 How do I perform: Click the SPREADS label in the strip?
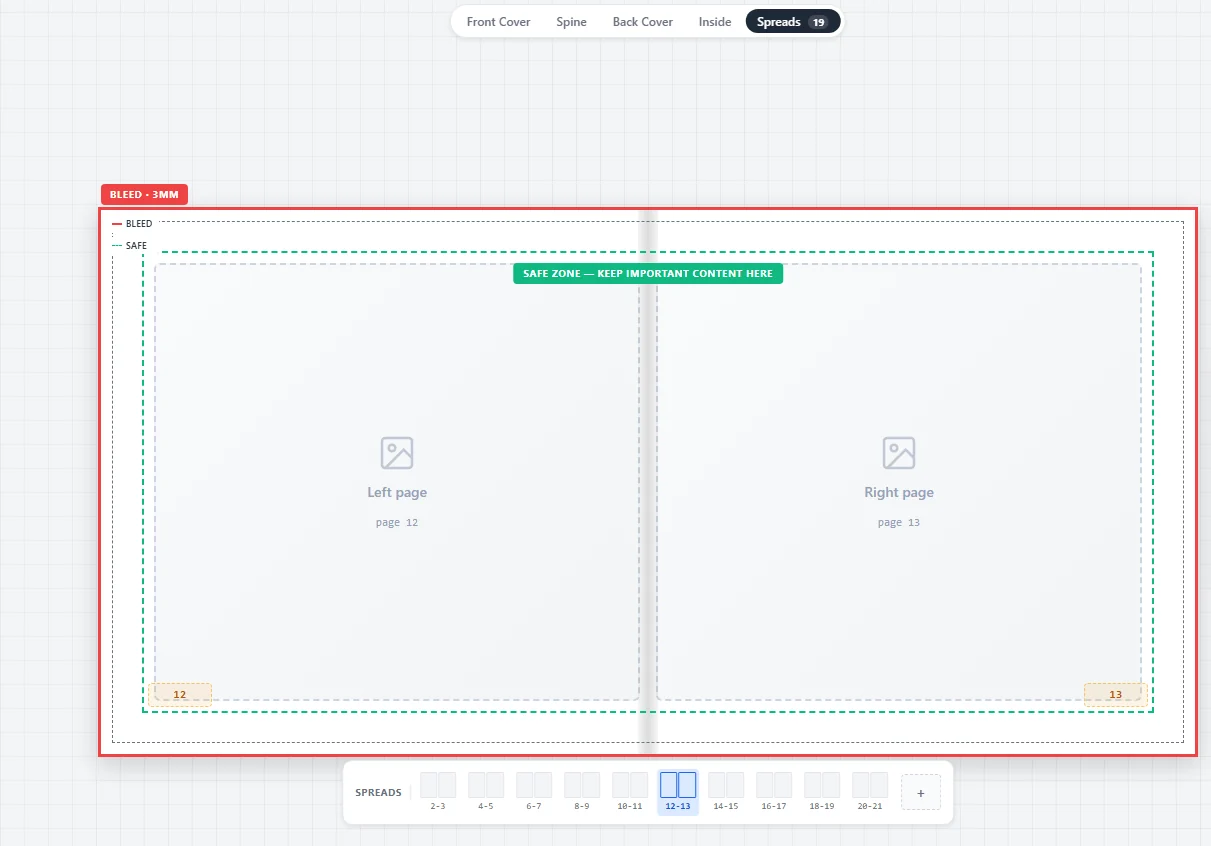click(x=378, y=793)
